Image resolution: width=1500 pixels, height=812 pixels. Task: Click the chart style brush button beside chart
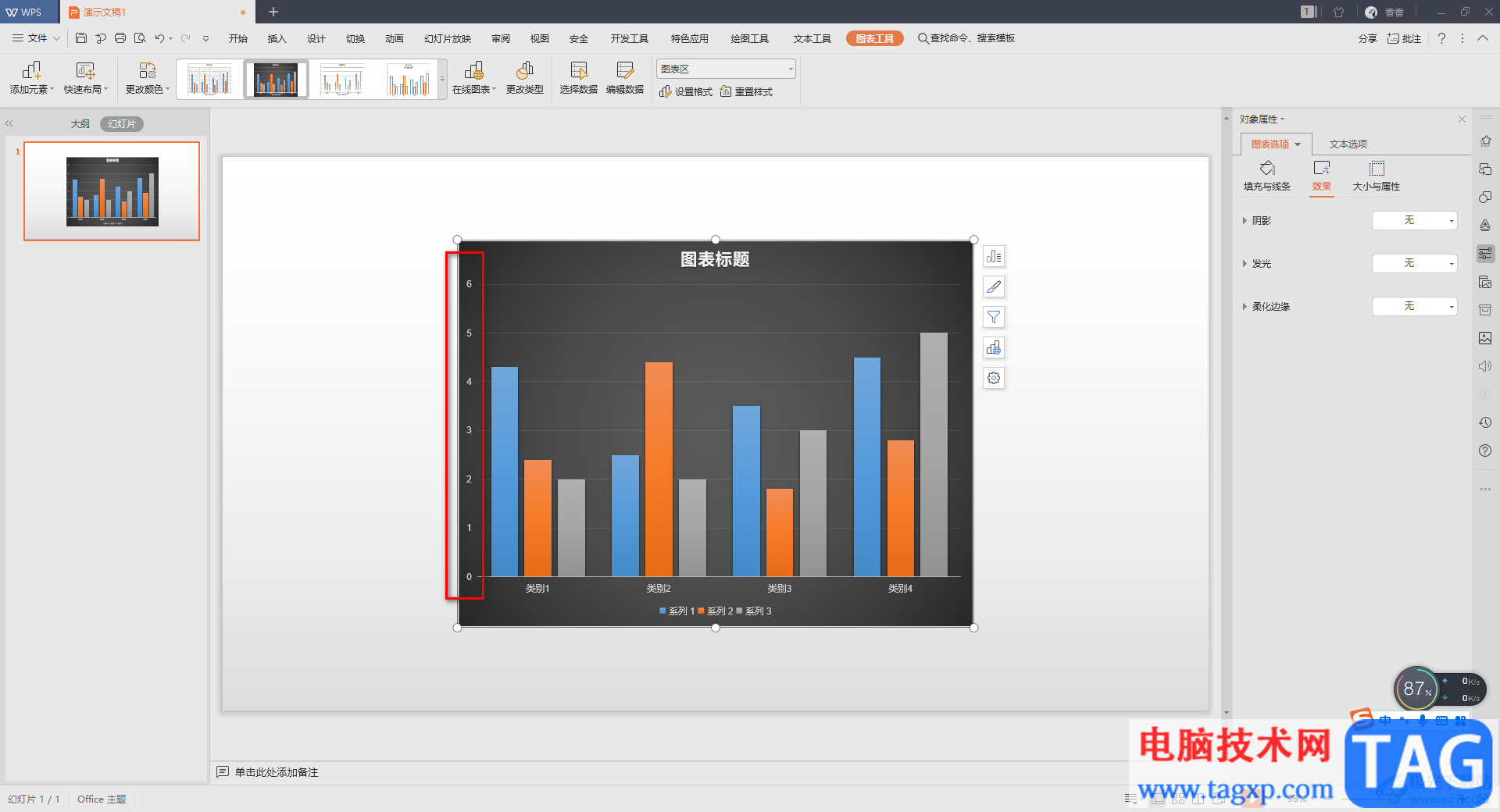[x=994, y=287]
